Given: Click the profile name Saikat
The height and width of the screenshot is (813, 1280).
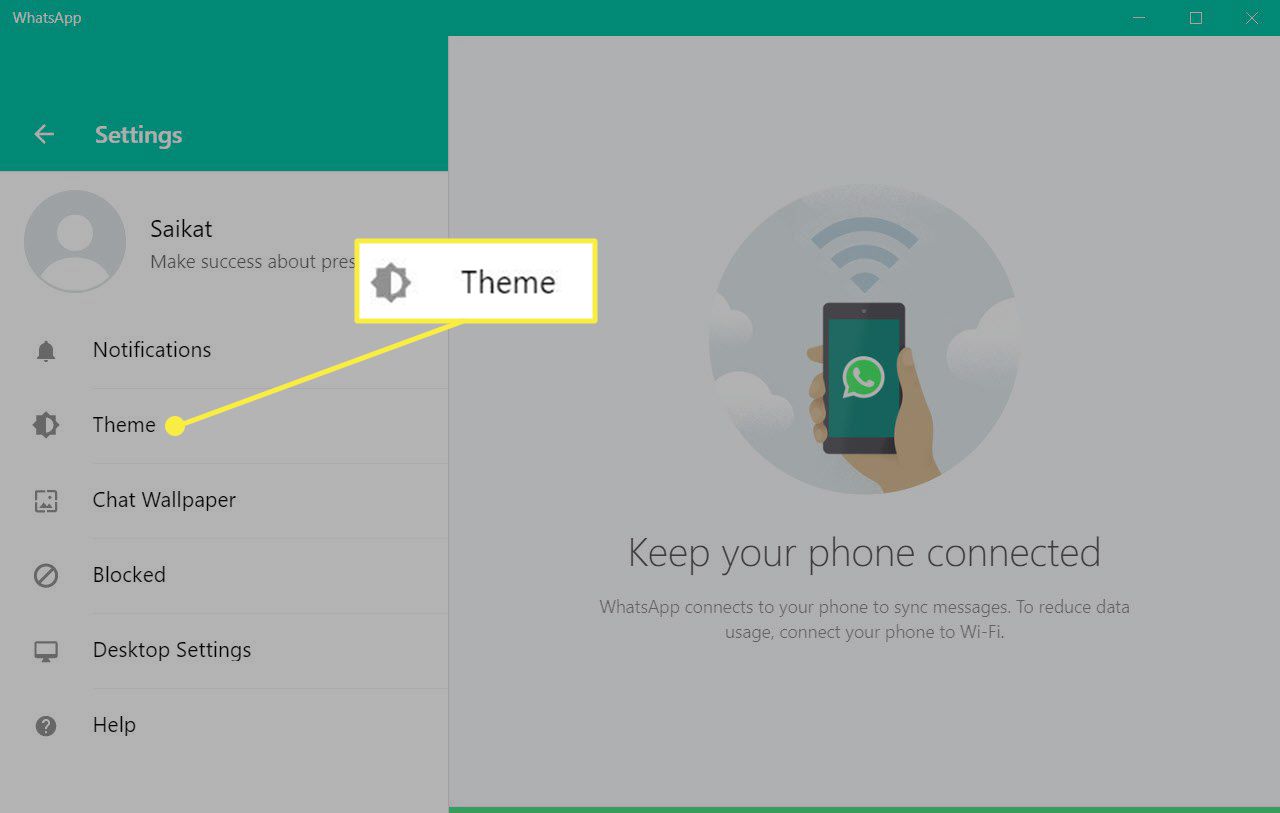Looking at the screenshot, I should point(181,229).
